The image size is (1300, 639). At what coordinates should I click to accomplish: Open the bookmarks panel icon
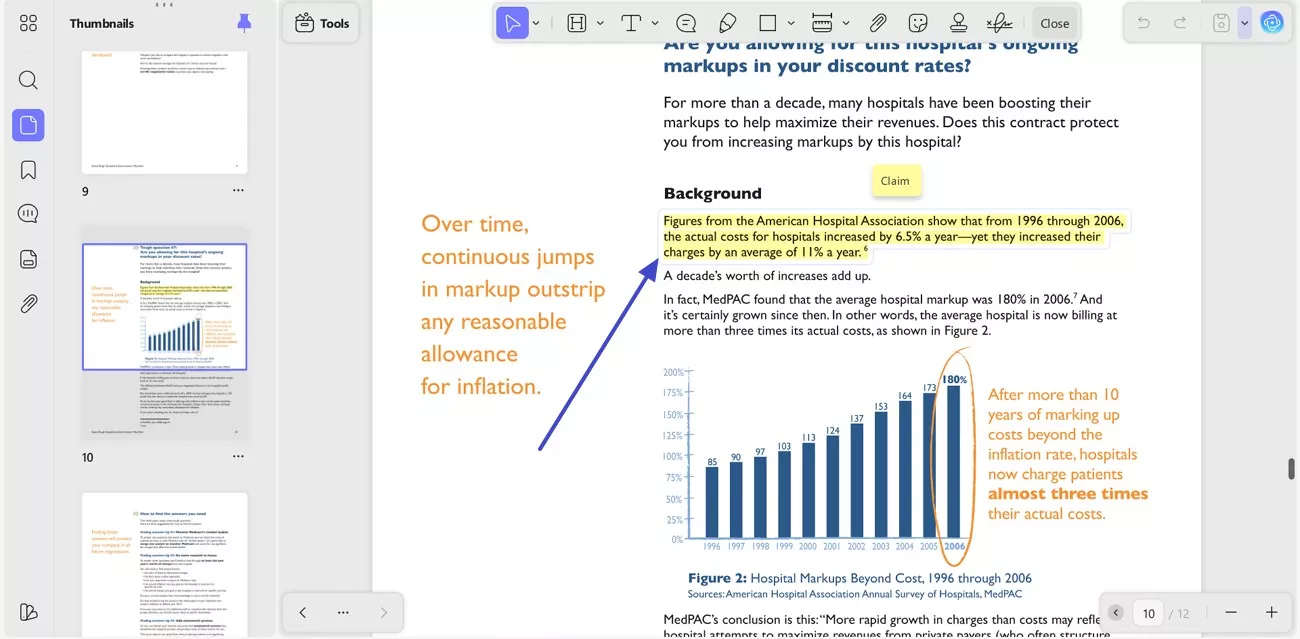(28, 170)
